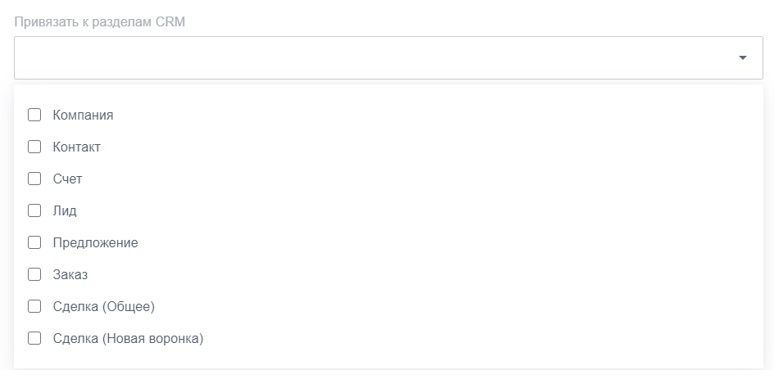Check the Сделка (Новая воронка) box

coord(34,339)
